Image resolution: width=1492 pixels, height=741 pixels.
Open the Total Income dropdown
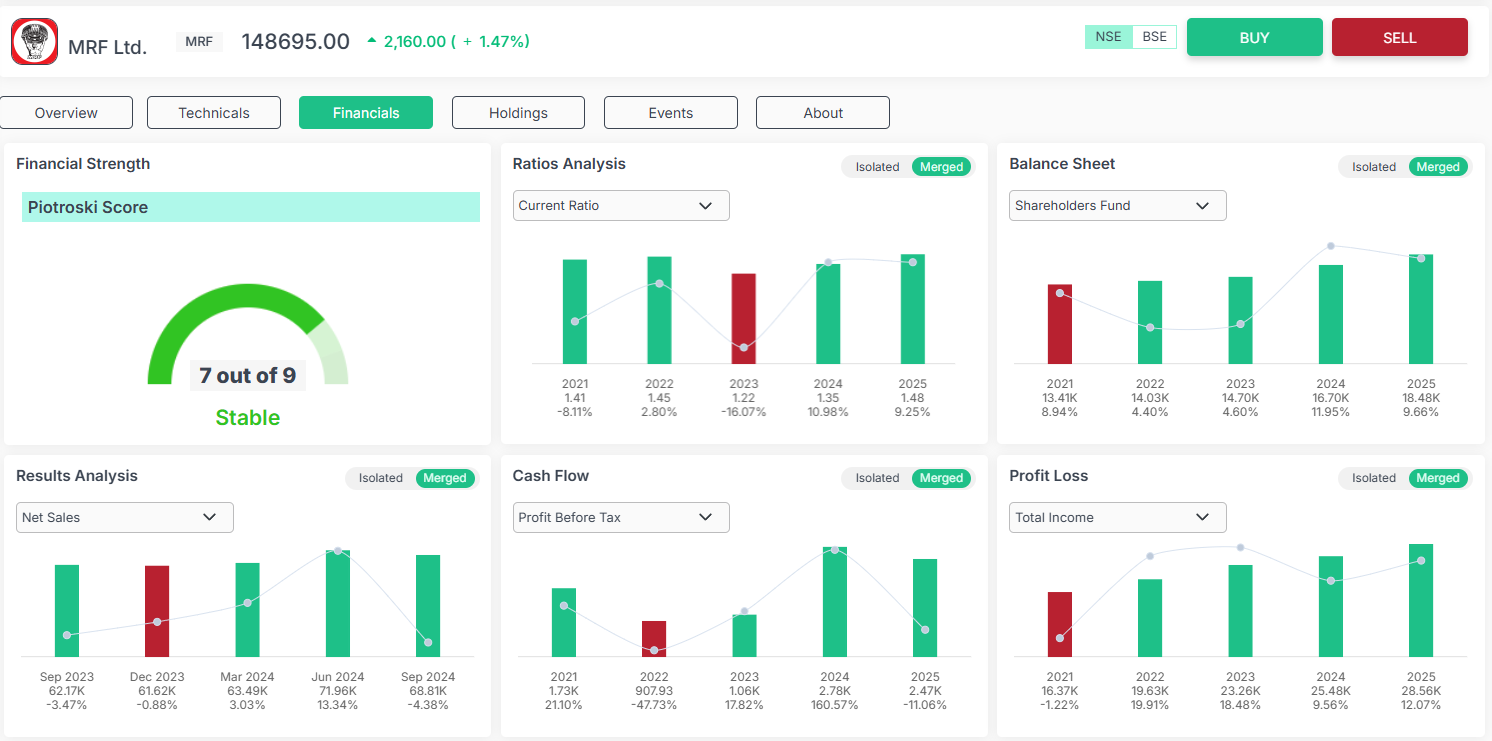1118,517
